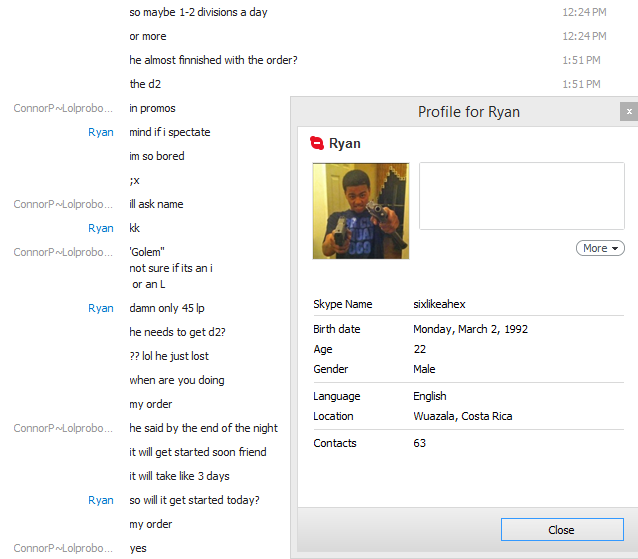Click birth date Monday, March 2, 1992
The width and height of the screenshot is (638, 559).
coord(470,329)
